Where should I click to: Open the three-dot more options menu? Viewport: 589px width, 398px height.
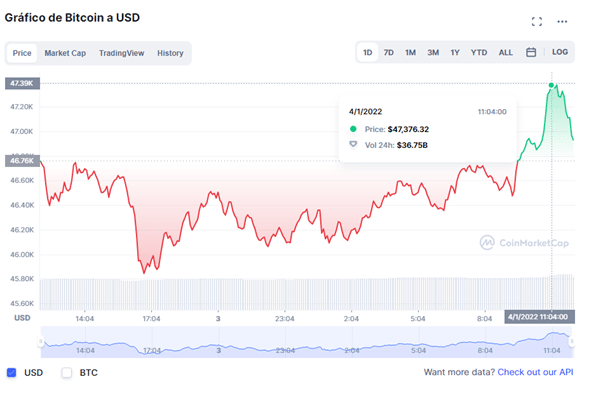[x=562, y=22]
